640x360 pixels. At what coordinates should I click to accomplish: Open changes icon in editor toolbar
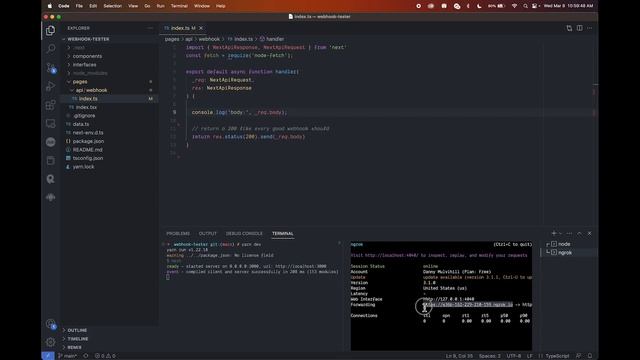(569, 28)
